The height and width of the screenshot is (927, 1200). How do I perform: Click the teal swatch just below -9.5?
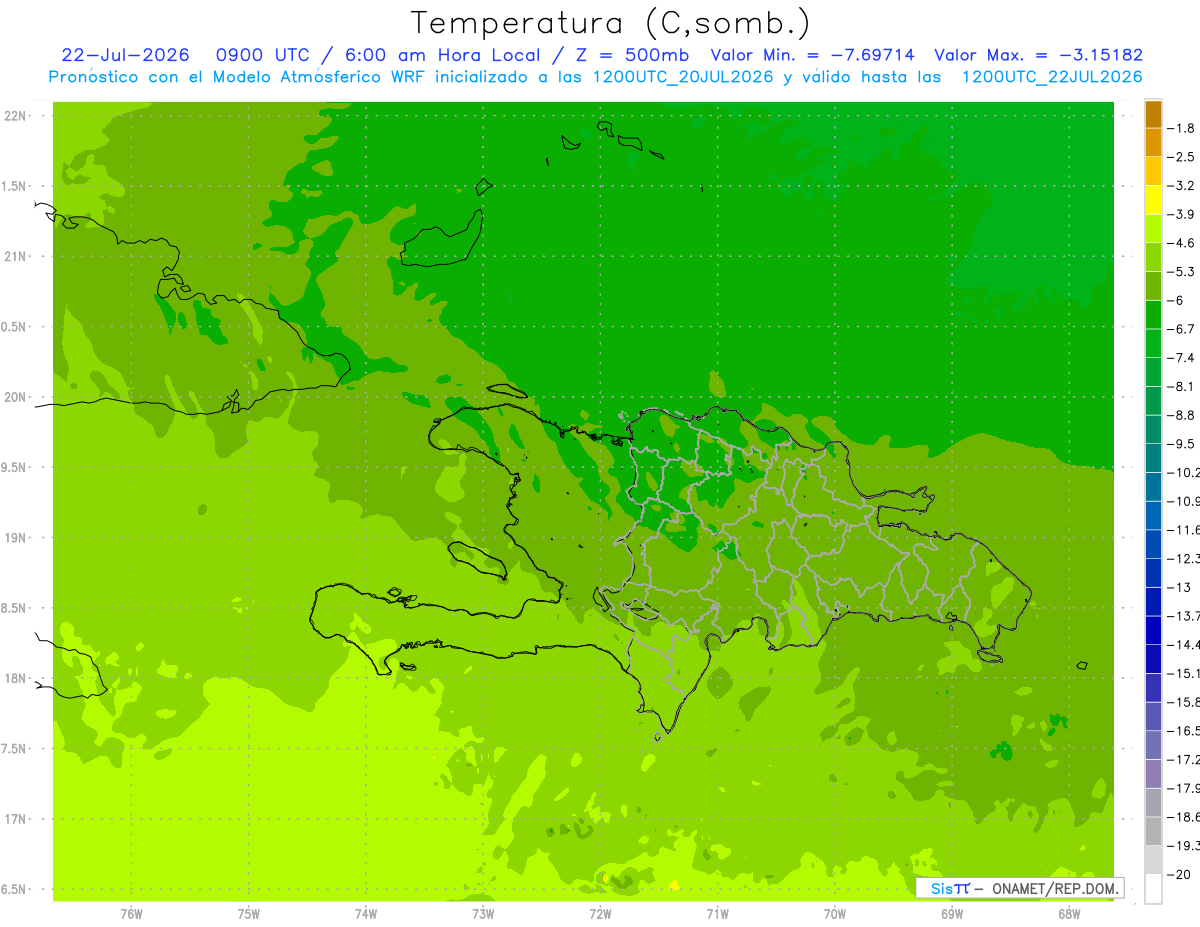click(1153, 458)
